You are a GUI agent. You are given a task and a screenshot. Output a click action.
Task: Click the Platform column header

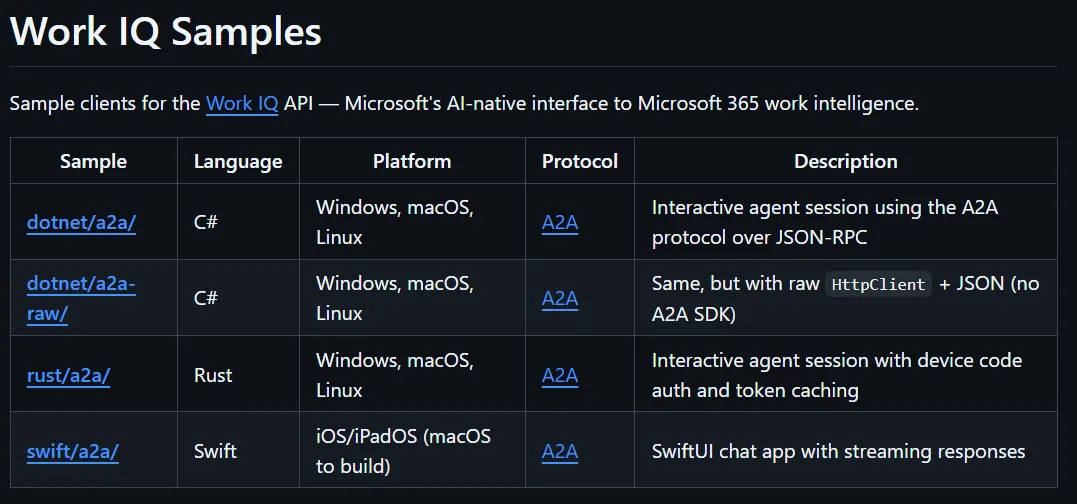point(412,161)
